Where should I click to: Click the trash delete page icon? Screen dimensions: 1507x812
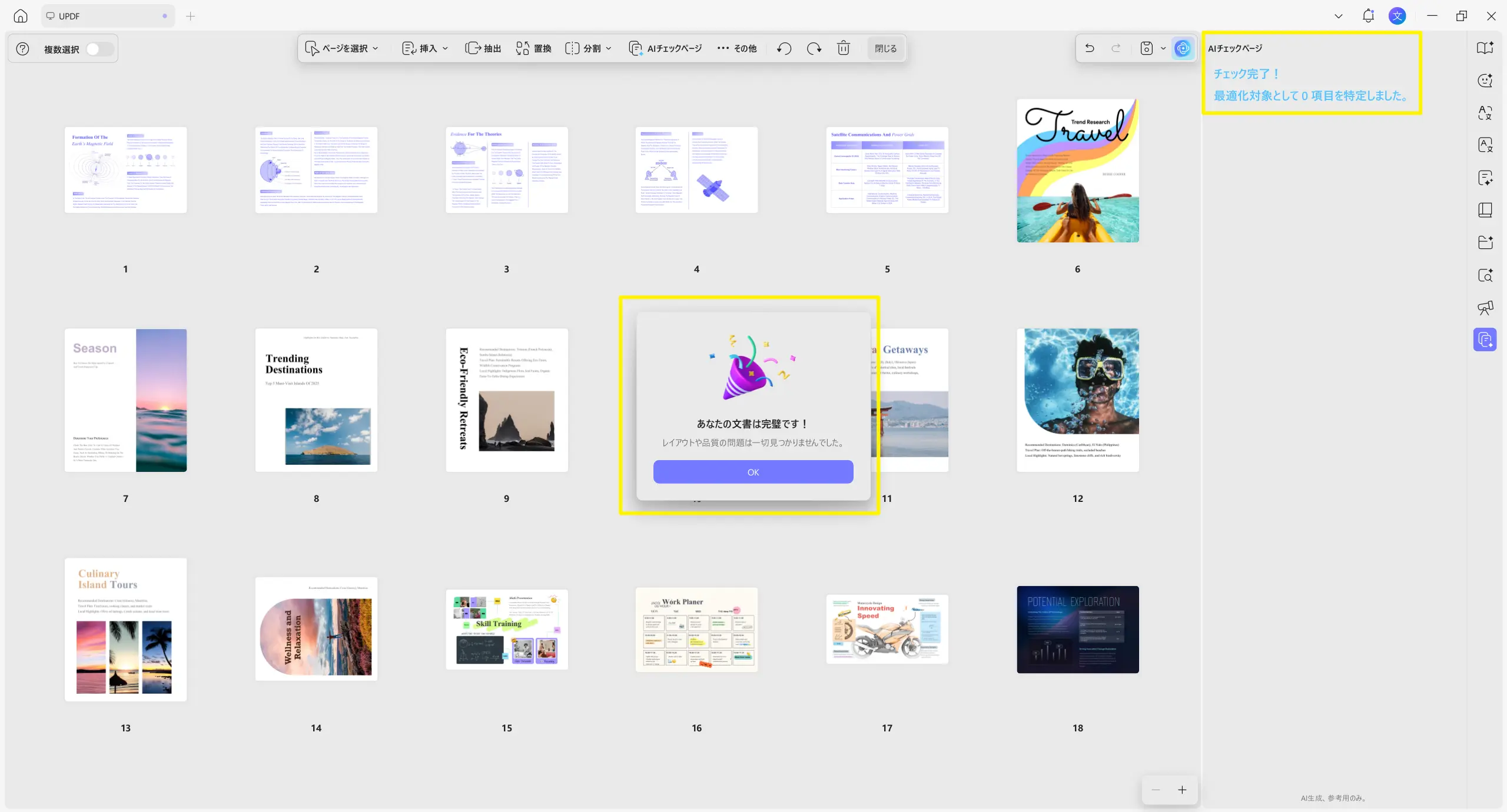(x=844, y=48)
